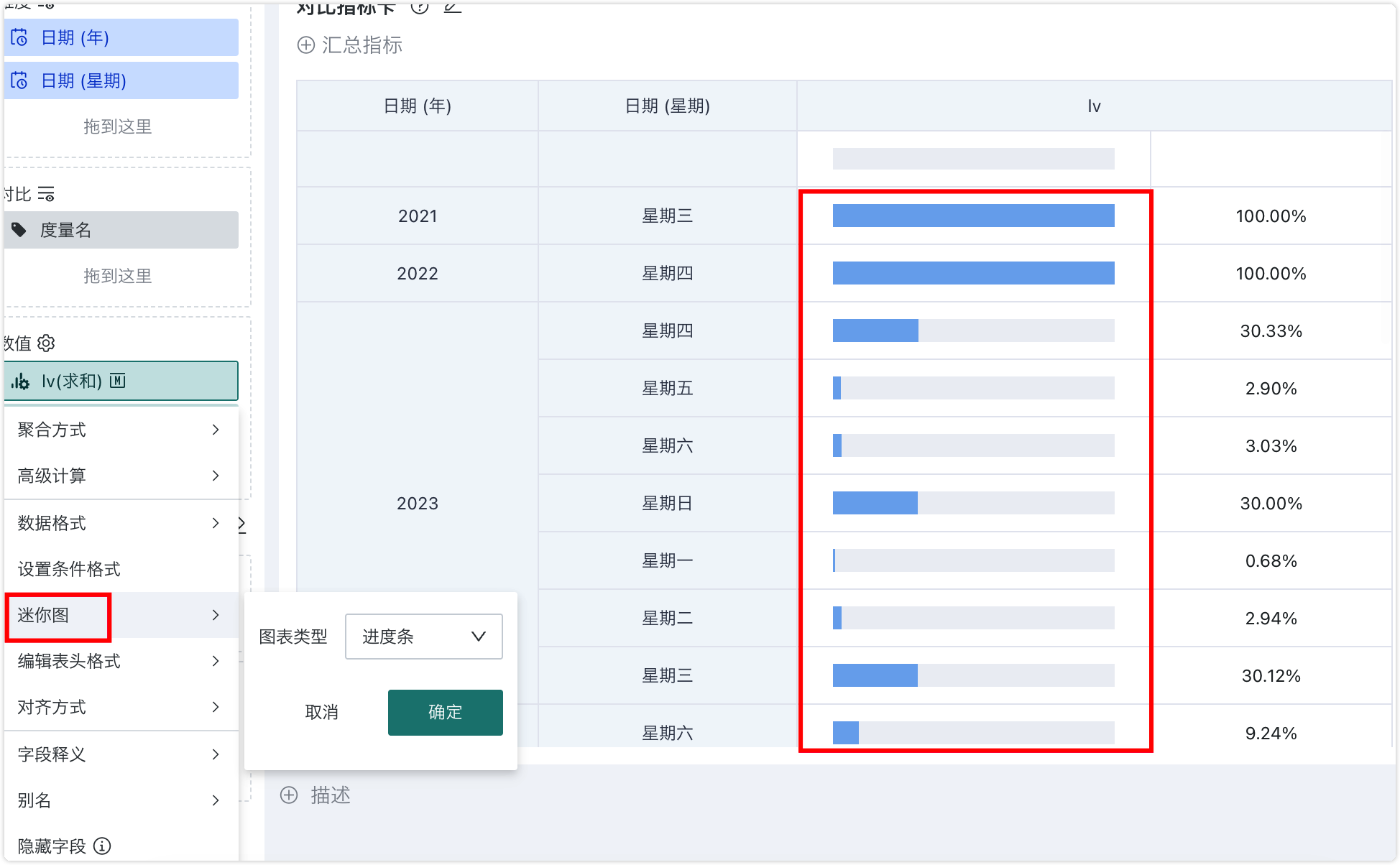This screenshot has width=1400, height=865.
Task: Select the lv(求和) measure field
Action: [x=121, y=381]
